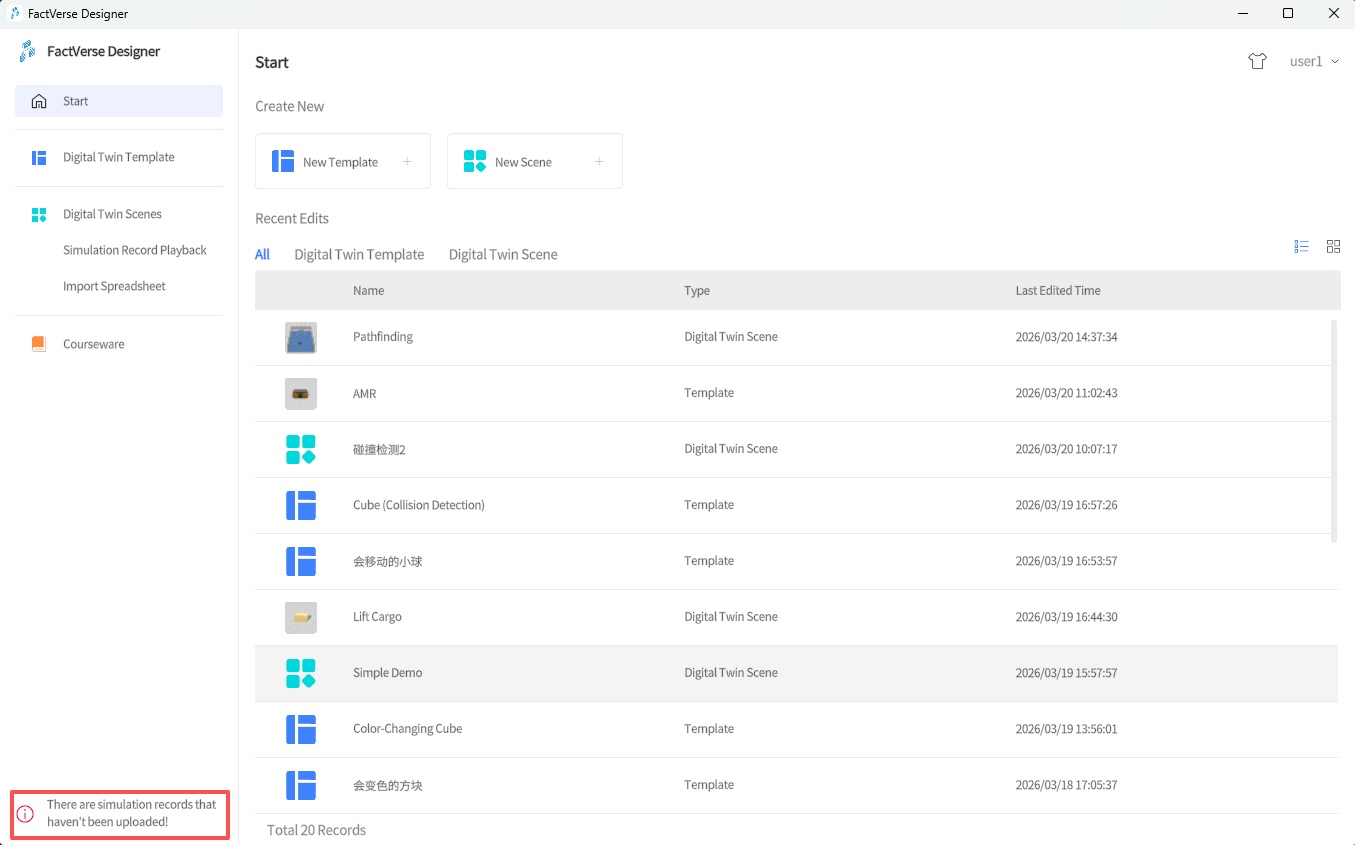Click the FactVerse Designer logo icon
This screenshot has width=1355, height=845.
click(x=28, y=51)
